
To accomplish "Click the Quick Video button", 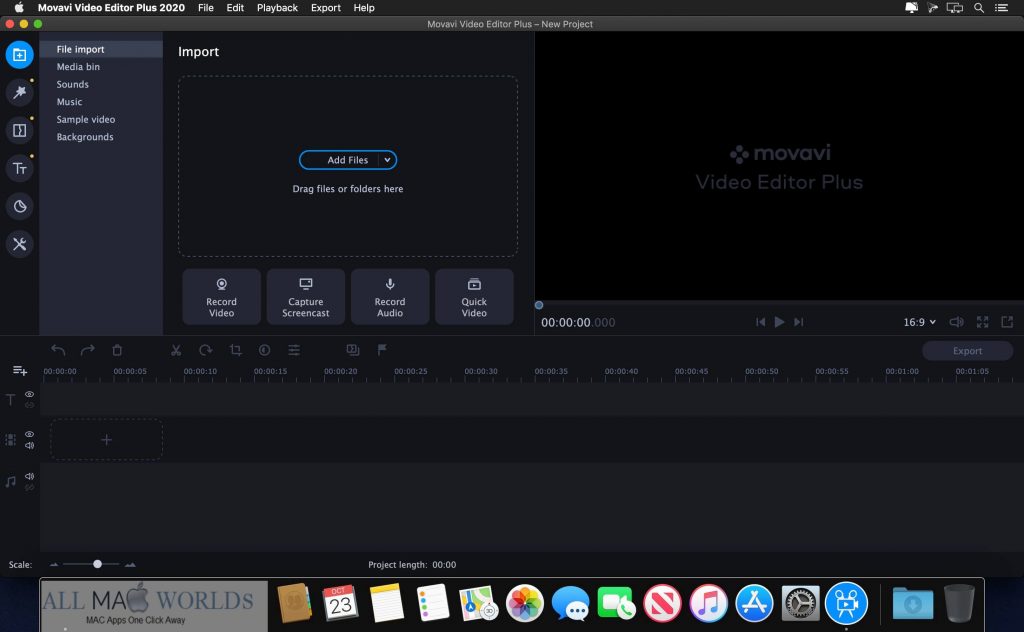I will [x=474, y=297].
